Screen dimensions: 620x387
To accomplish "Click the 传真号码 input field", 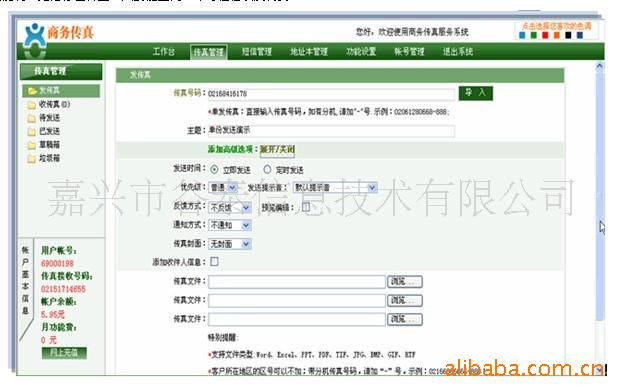I will tap(331, 94).
